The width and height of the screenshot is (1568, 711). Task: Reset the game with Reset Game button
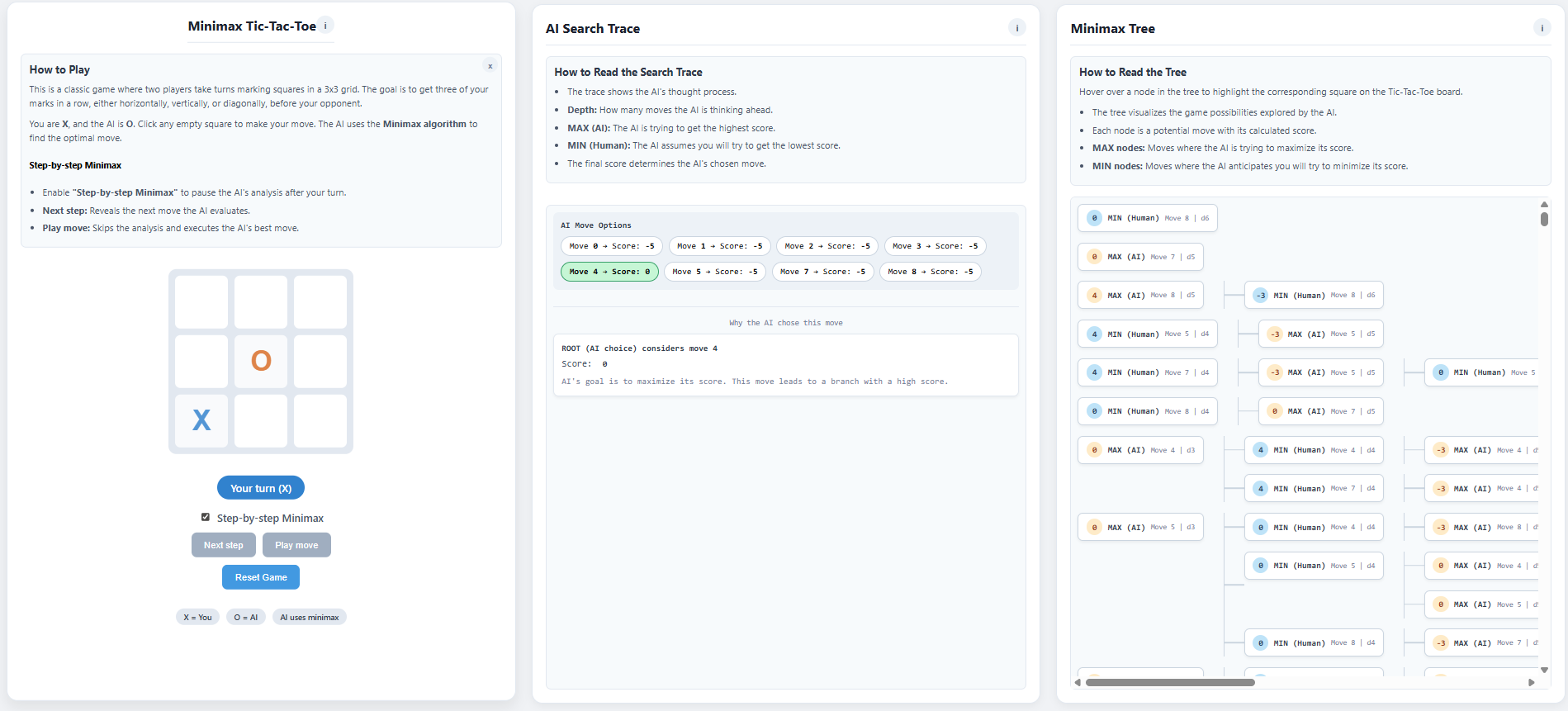(261, 577)
